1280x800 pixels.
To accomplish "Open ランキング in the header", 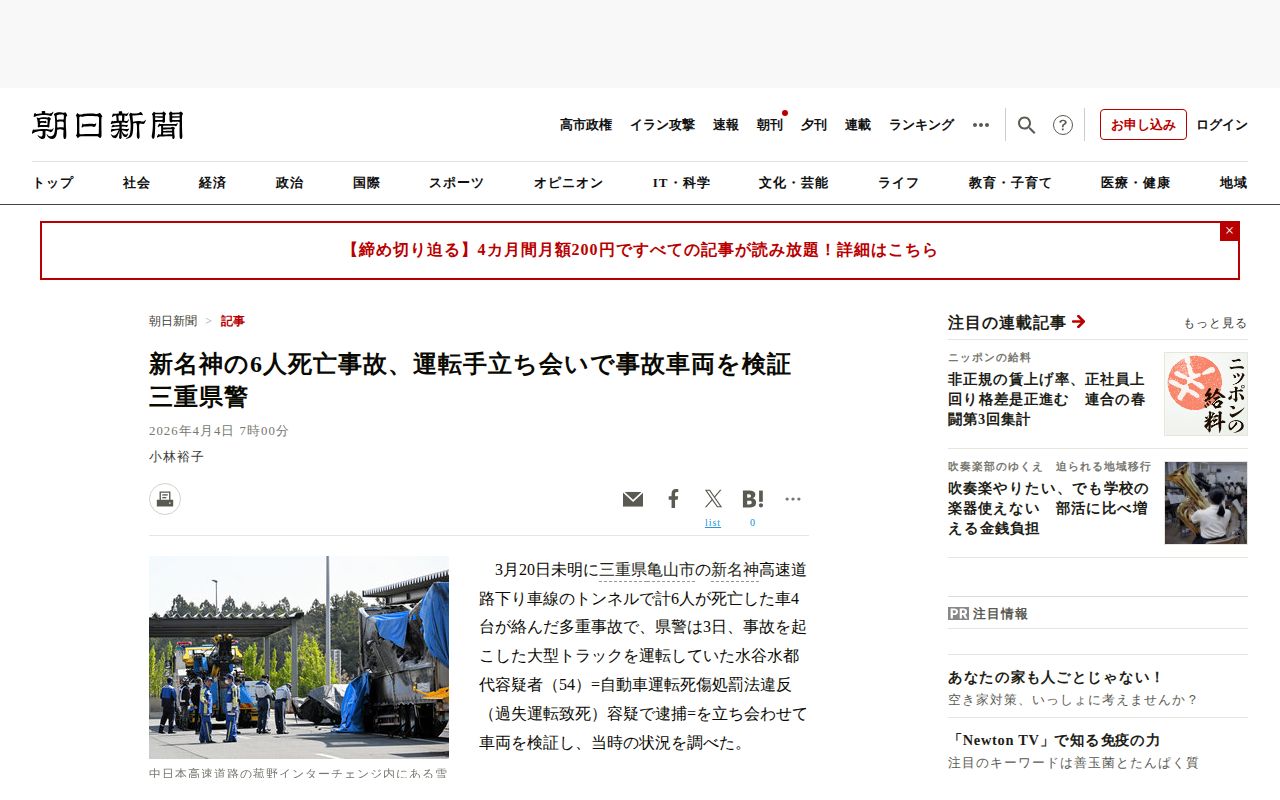I will (922, 125).
